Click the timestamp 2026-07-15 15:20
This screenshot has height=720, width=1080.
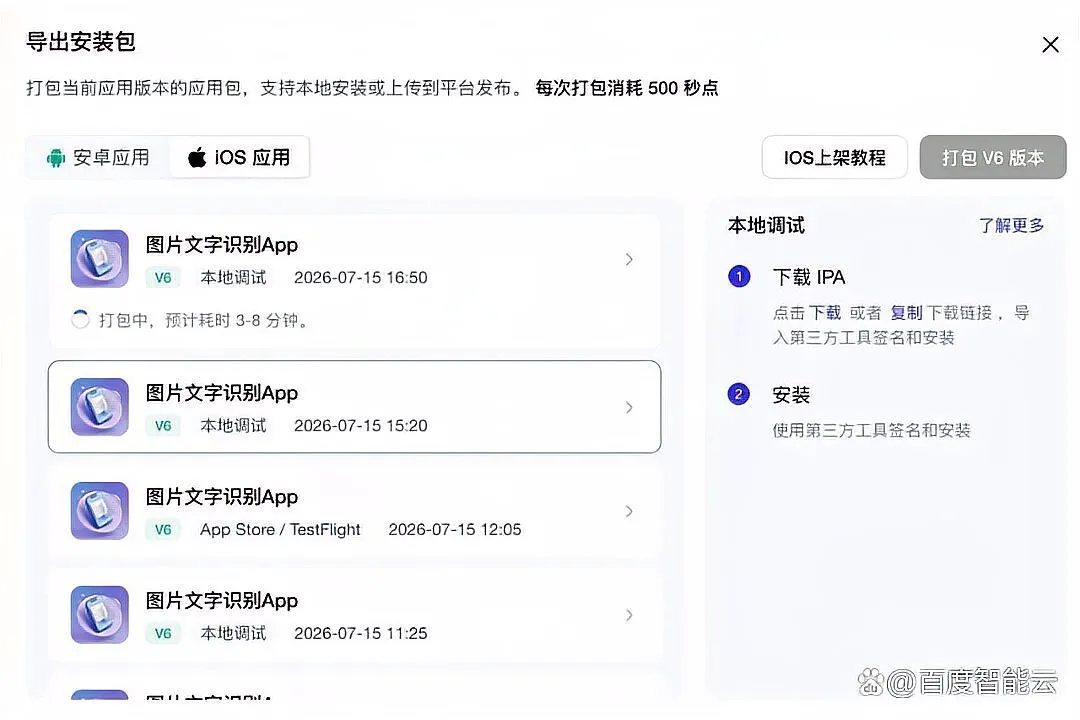pyautogui.click(x=360, y=426)
